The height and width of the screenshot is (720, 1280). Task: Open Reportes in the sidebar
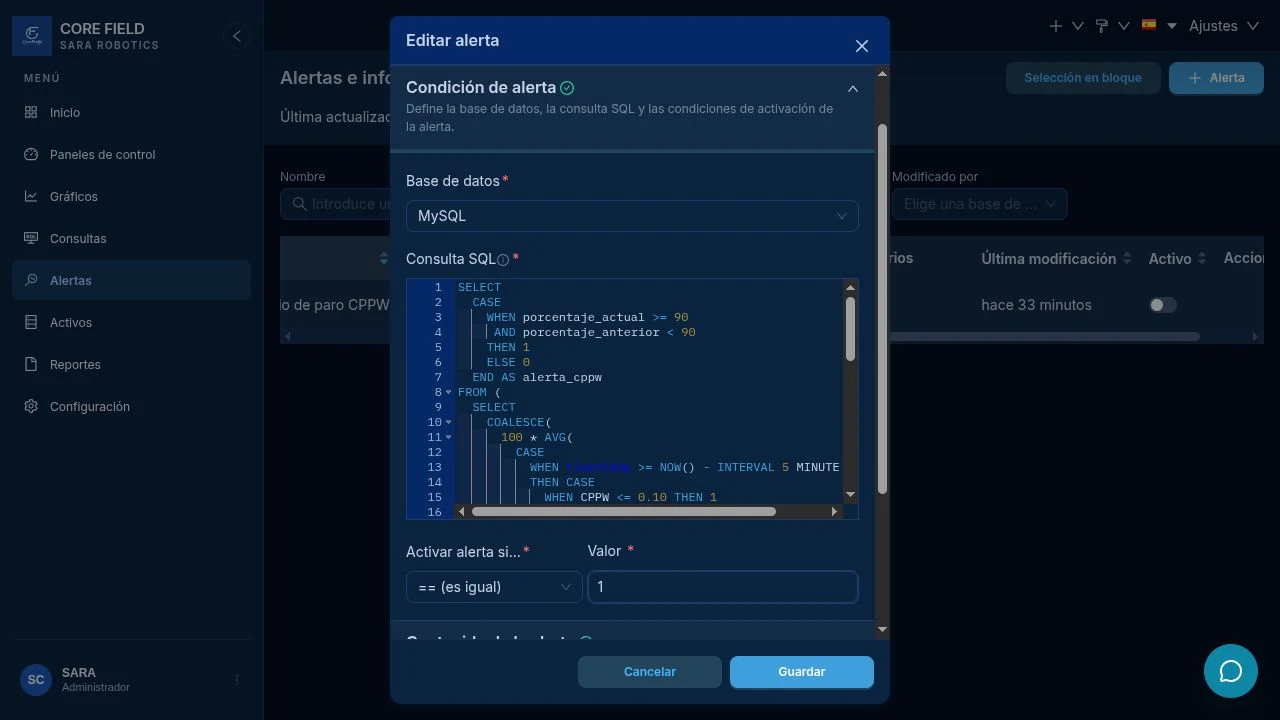pos(131,364)
